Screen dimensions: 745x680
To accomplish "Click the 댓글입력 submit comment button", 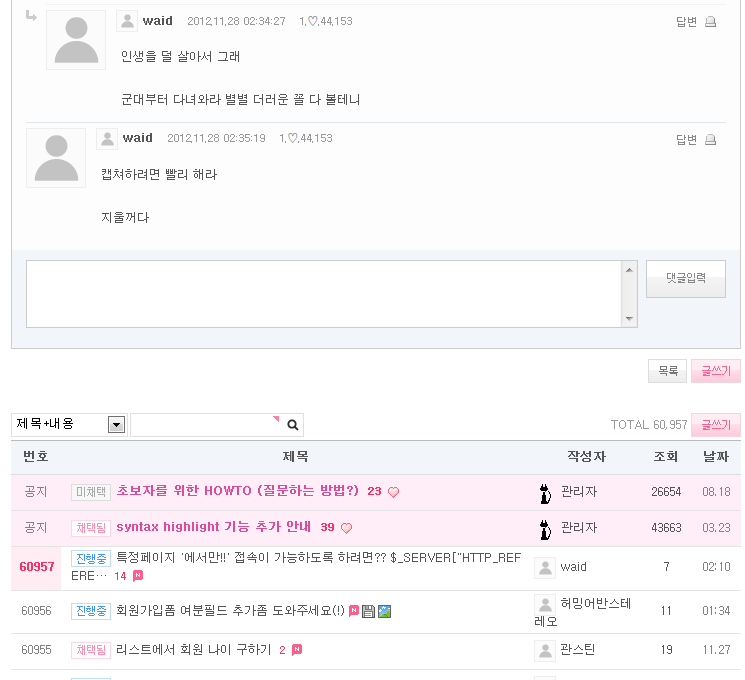I will [685, 278].
